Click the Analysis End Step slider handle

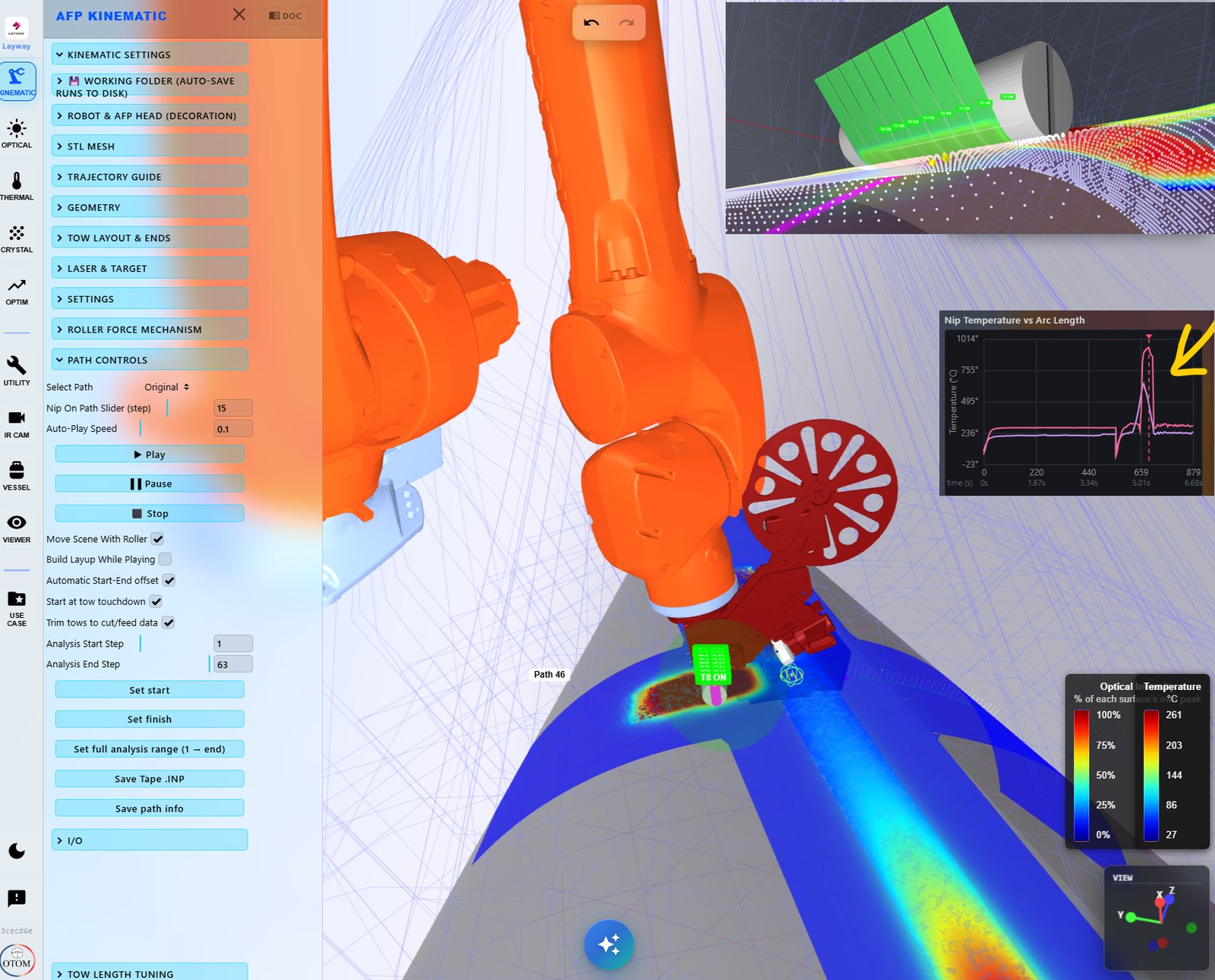(x=209, y=664)
